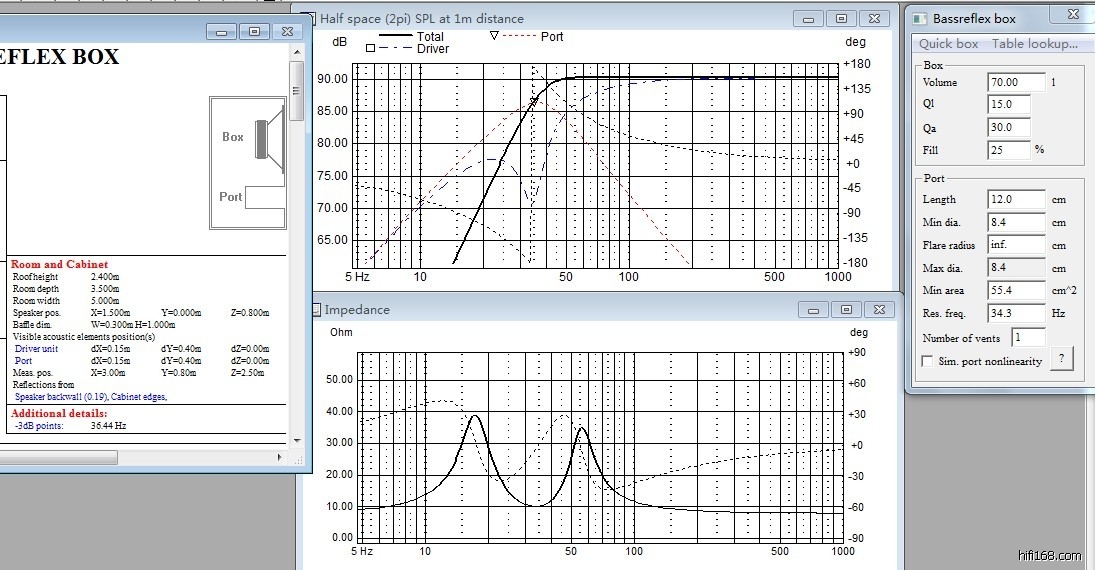Screen dimensions: 1095x570
Task: Click the Number of vents field
Action: tap(1028, 338)
